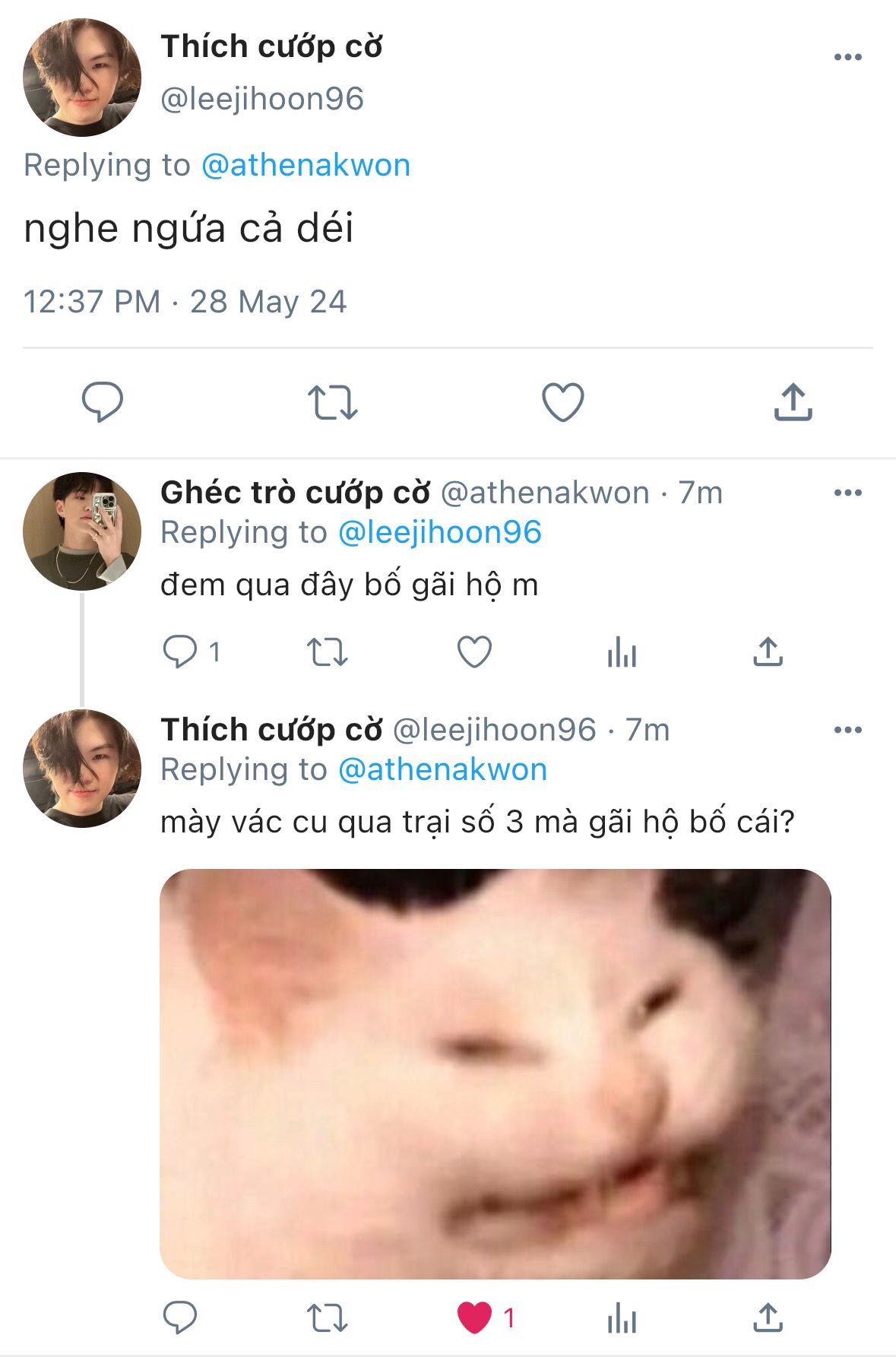Open more options on Ghéc trò cướp cờ reply

coord(847,493)
